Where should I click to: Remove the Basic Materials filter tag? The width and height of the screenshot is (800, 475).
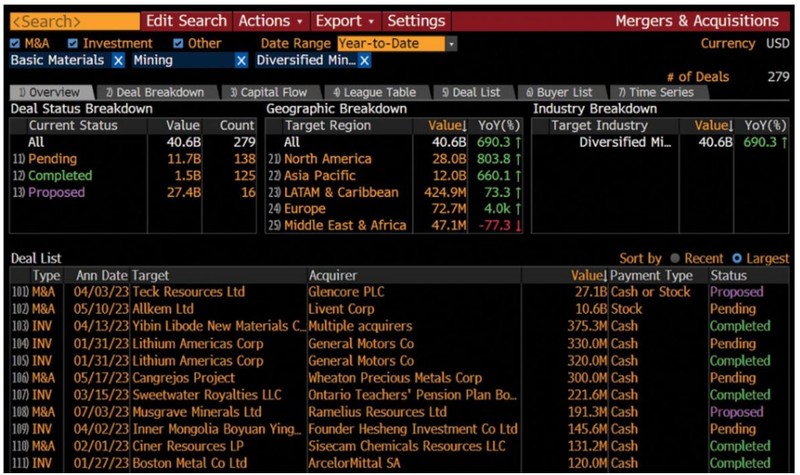118,61
